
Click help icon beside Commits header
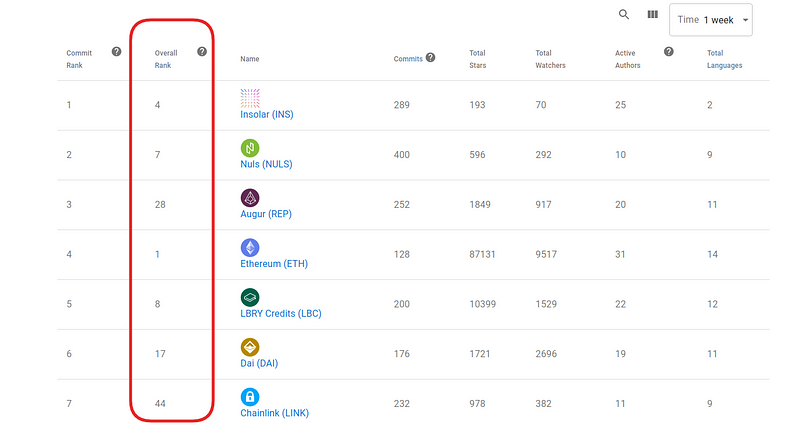tap(431, 58)
